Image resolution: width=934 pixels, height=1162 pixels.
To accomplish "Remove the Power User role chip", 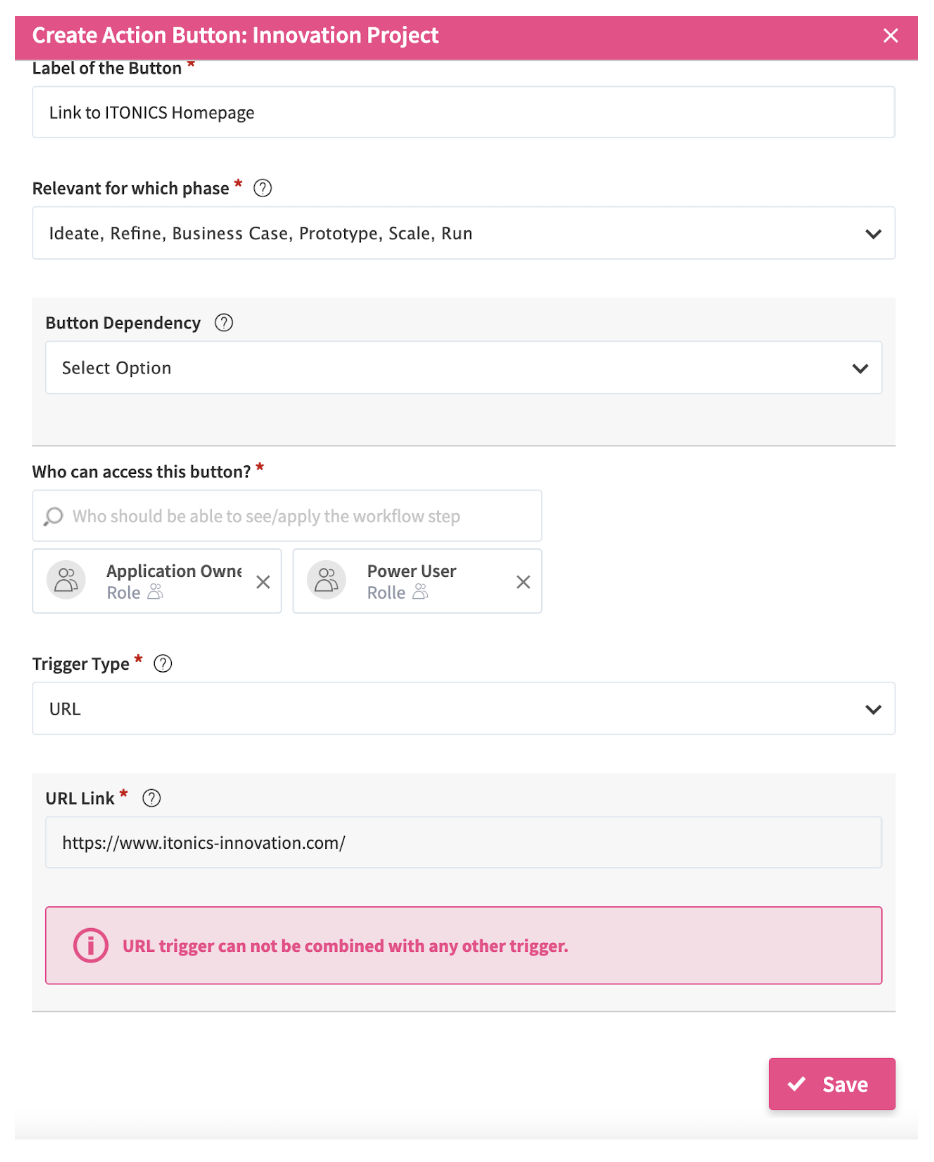I will coord(523,582).
